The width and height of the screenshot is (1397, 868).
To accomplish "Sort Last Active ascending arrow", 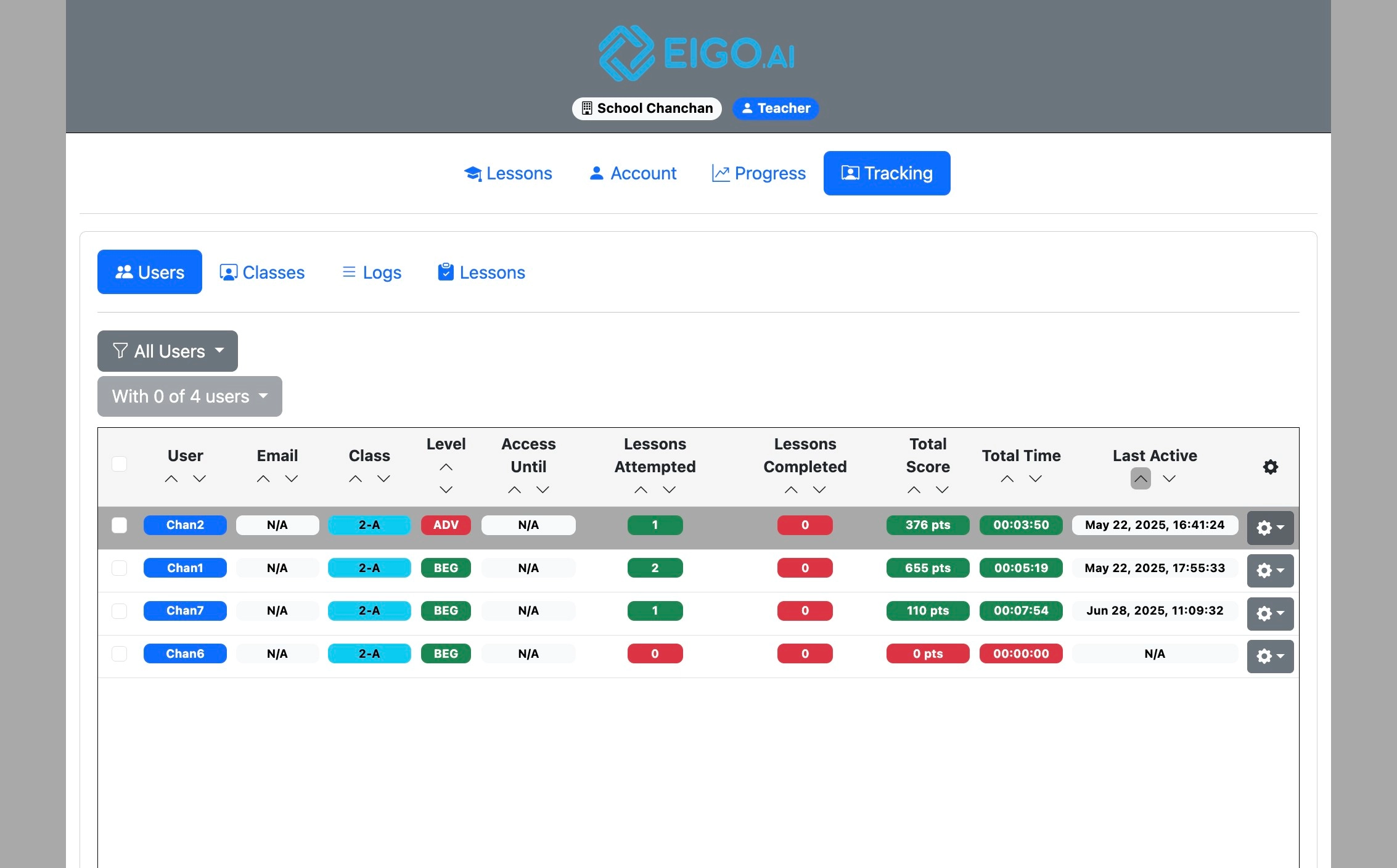I will pos(1141,479).
